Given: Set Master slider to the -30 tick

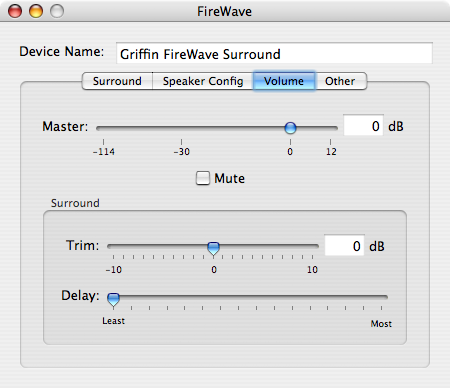Looking at the screenshot, I should 181,128.
